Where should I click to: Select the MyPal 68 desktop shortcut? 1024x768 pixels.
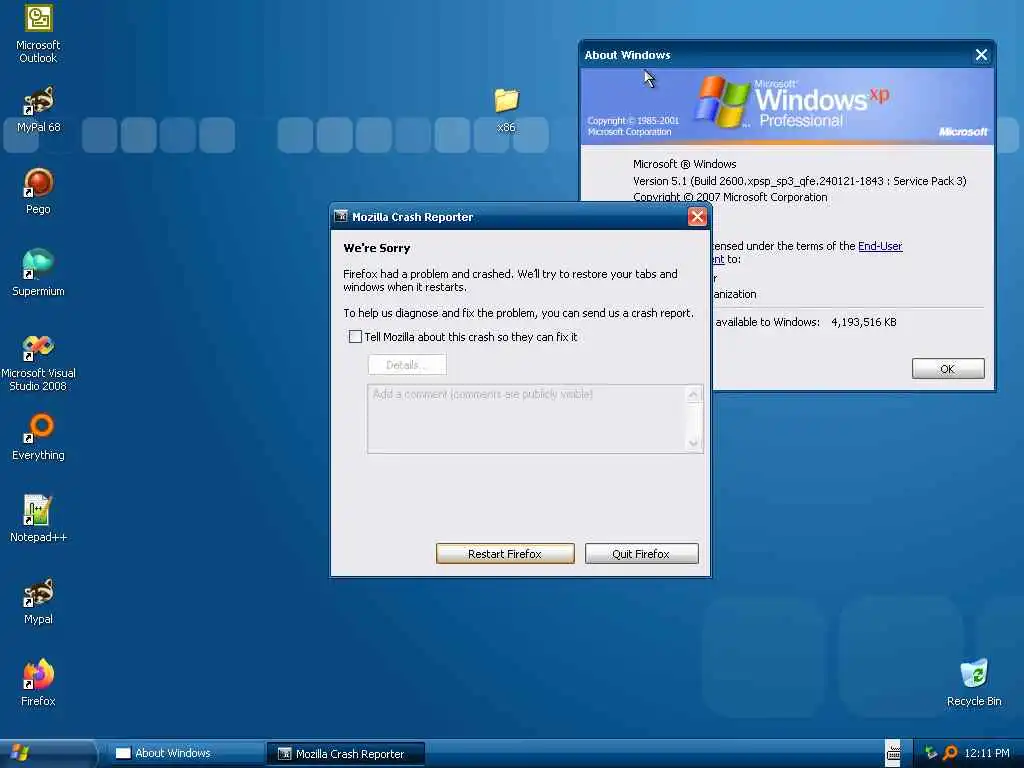pyautogui.click(x=38, y=110)
